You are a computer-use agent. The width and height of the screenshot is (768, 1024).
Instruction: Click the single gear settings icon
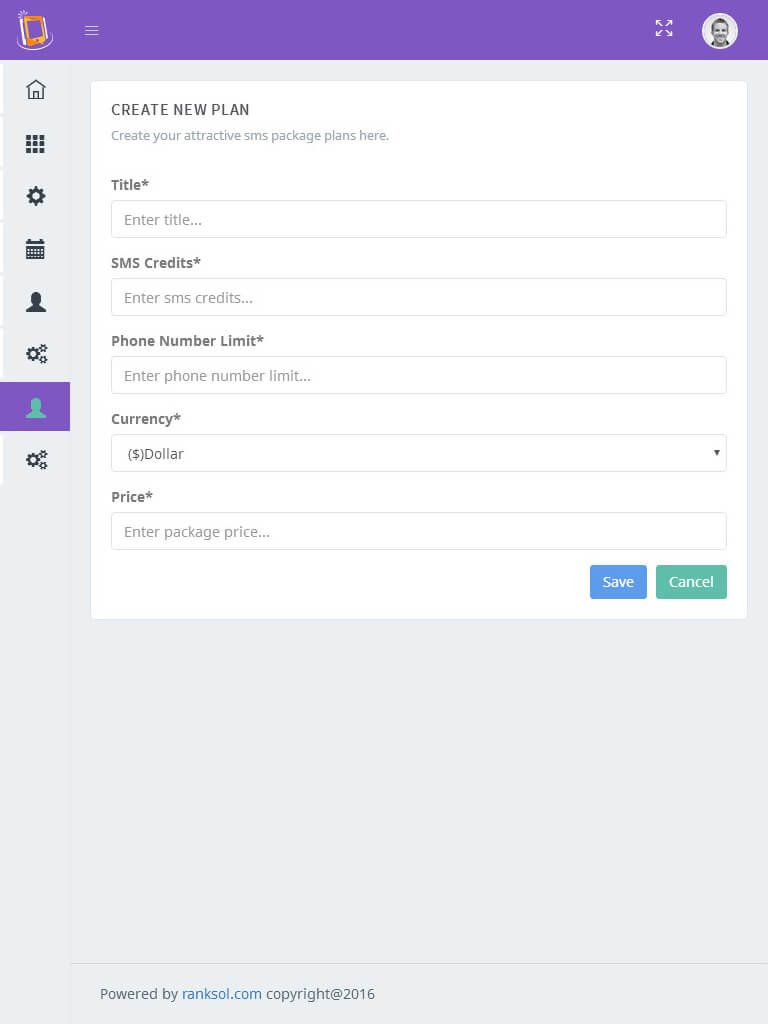(x=36, y=196)
